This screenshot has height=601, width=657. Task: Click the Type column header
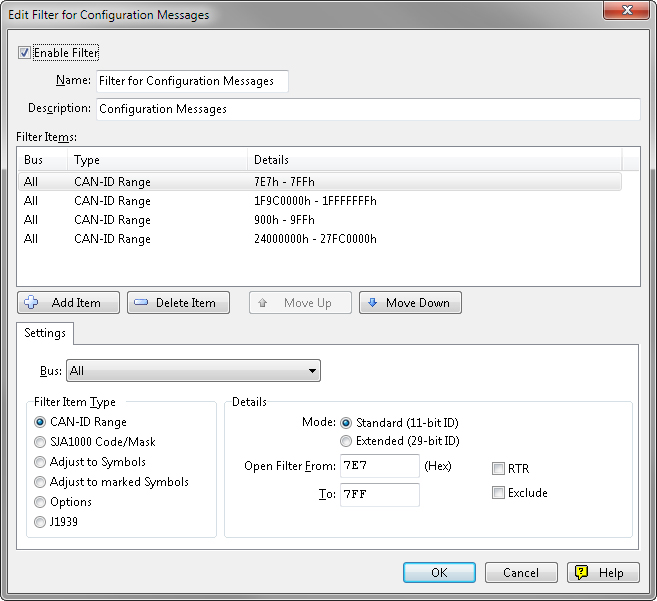click(x=157, y=160)
